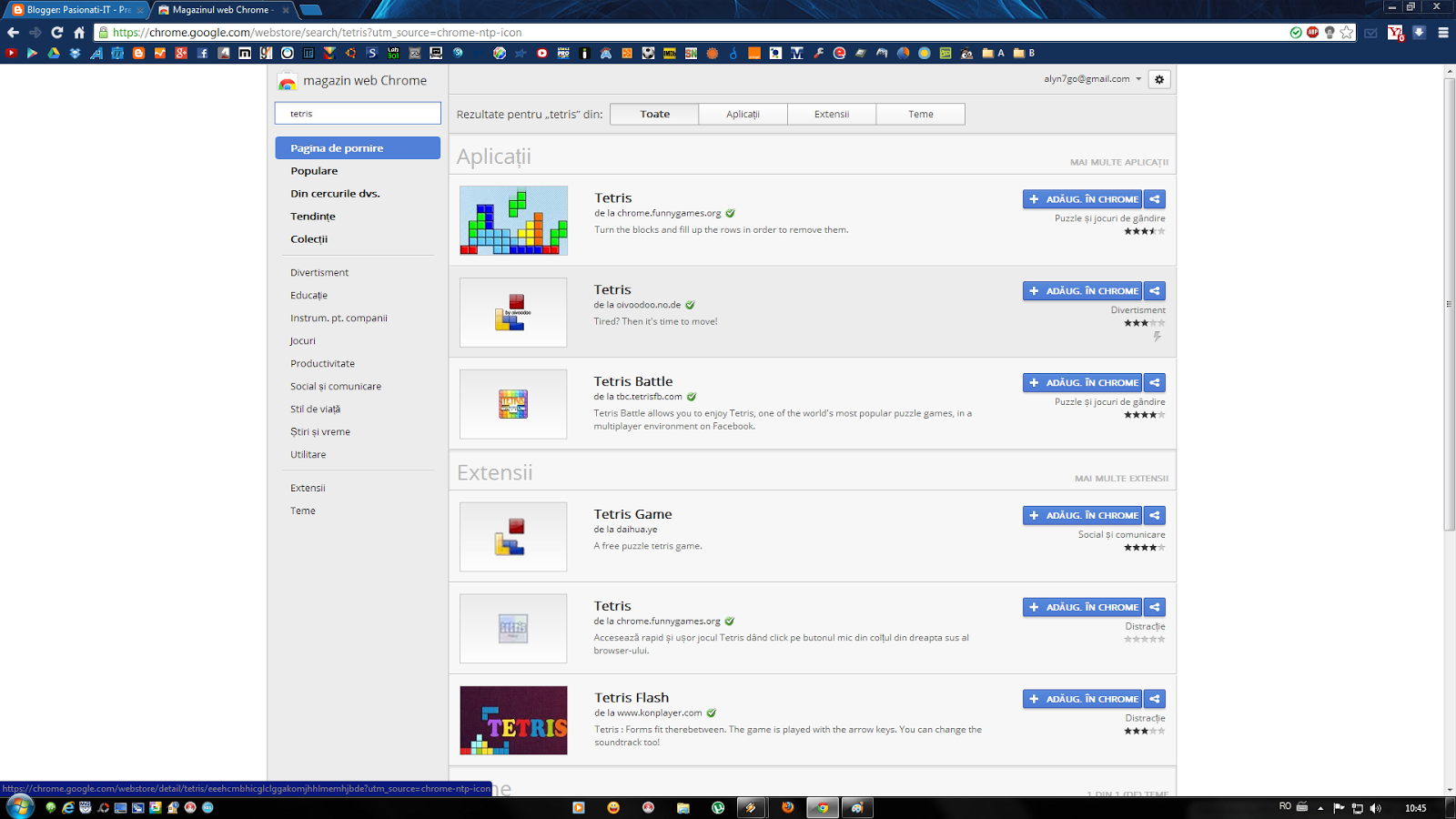
Task: Open the YouTube bookmark
Action: (10, 53)
